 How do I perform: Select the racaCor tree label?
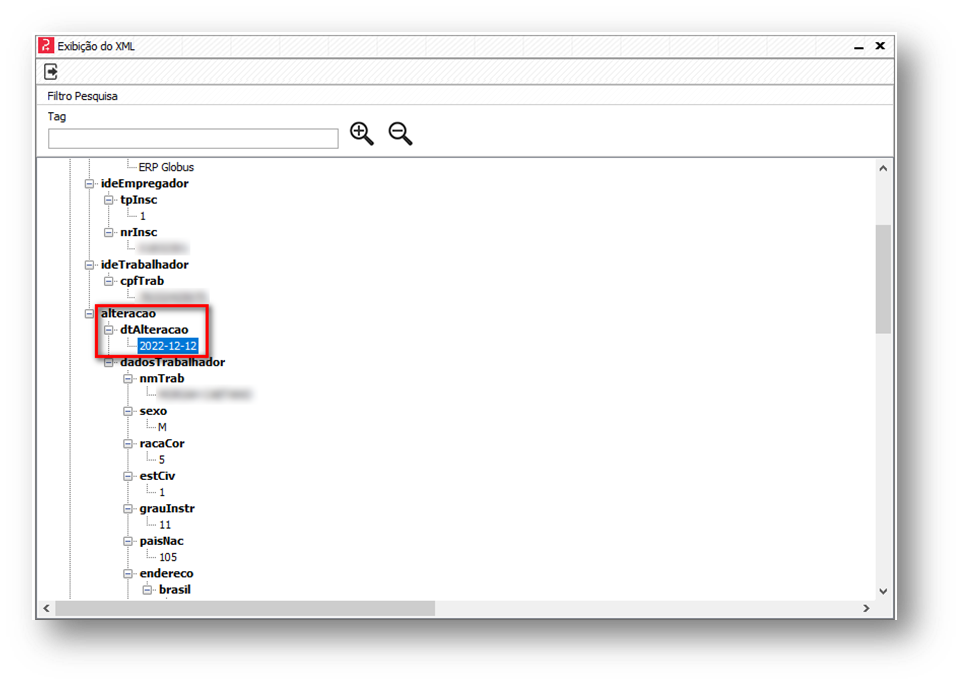click(x=162, y=443)
